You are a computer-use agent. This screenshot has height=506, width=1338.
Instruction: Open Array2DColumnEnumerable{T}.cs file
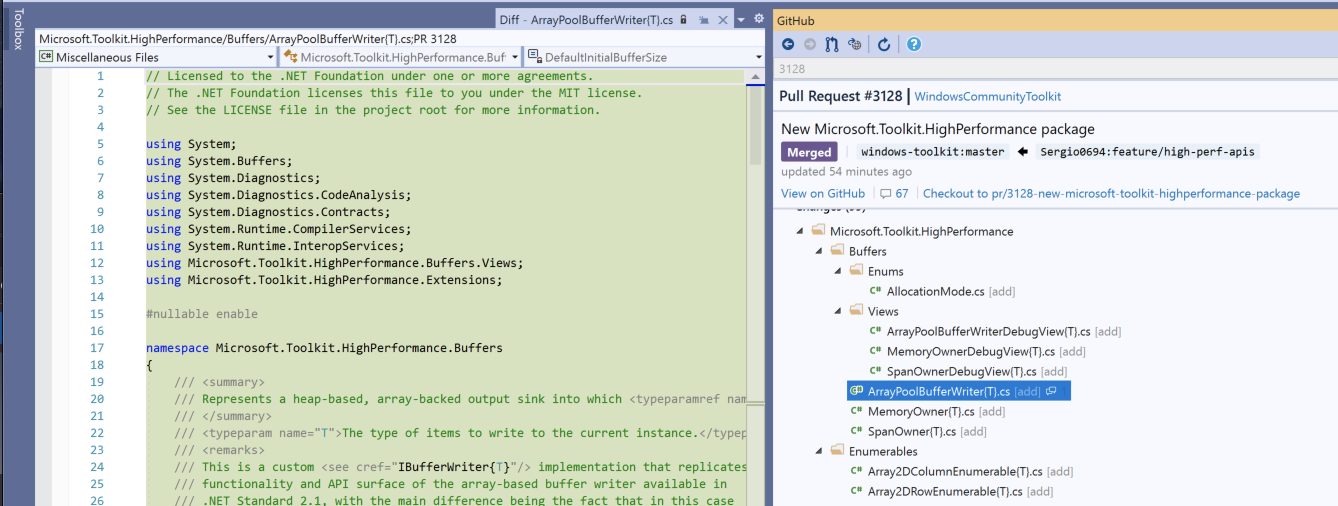956,471
